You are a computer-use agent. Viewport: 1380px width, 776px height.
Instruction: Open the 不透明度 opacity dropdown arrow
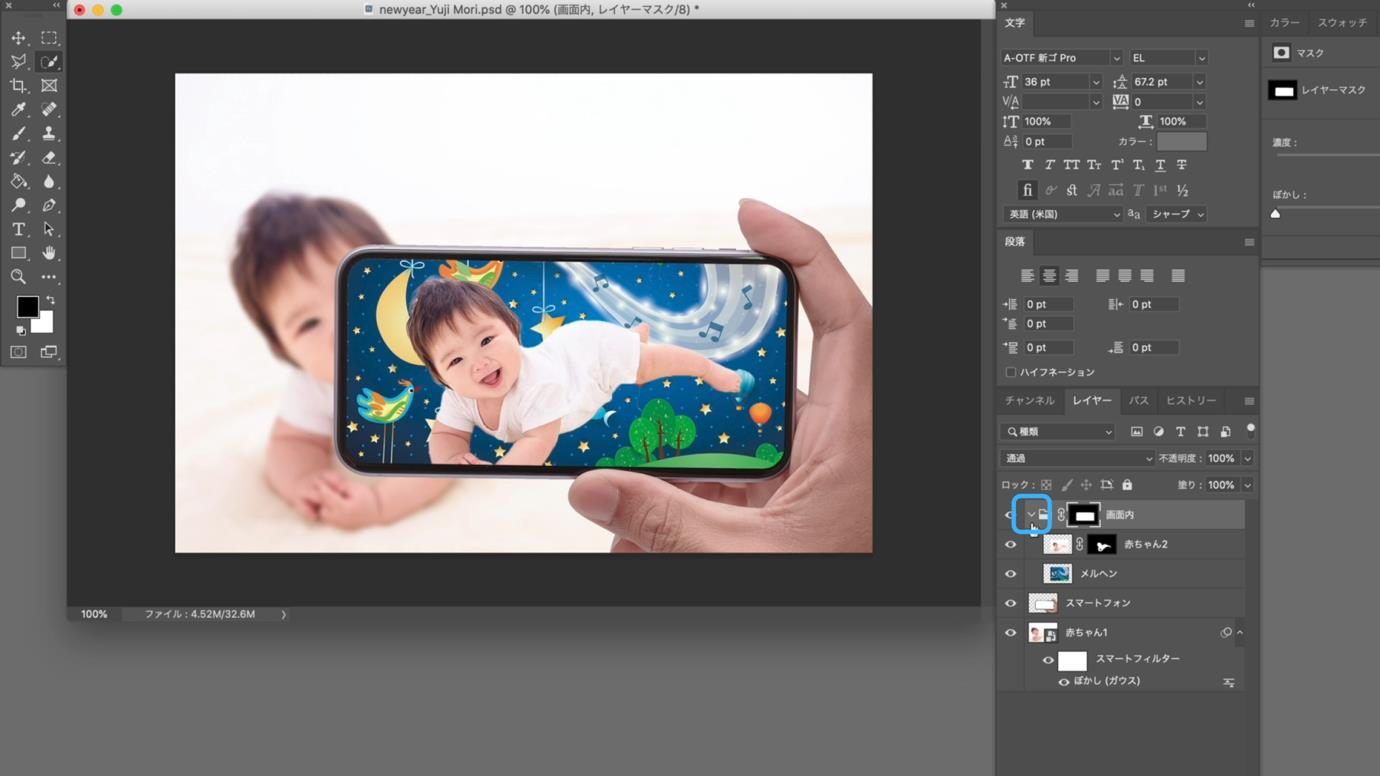1247,458
